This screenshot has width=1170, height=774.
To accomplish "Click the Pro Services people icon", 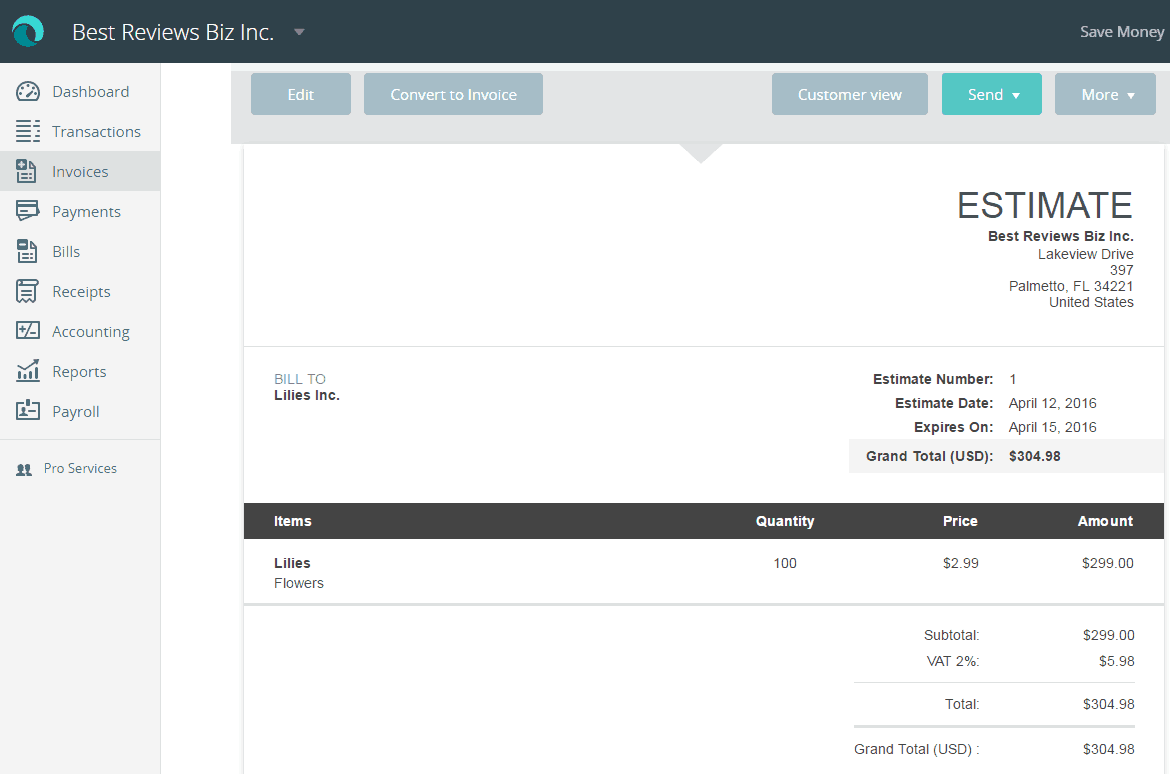I will click(23, 468).
